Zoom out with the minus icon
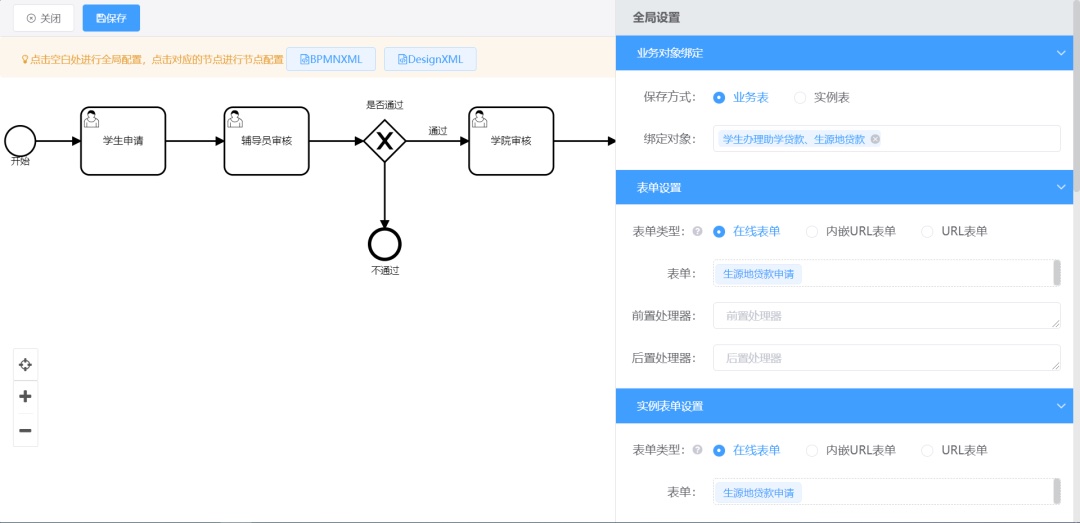 tap(25, 431)
